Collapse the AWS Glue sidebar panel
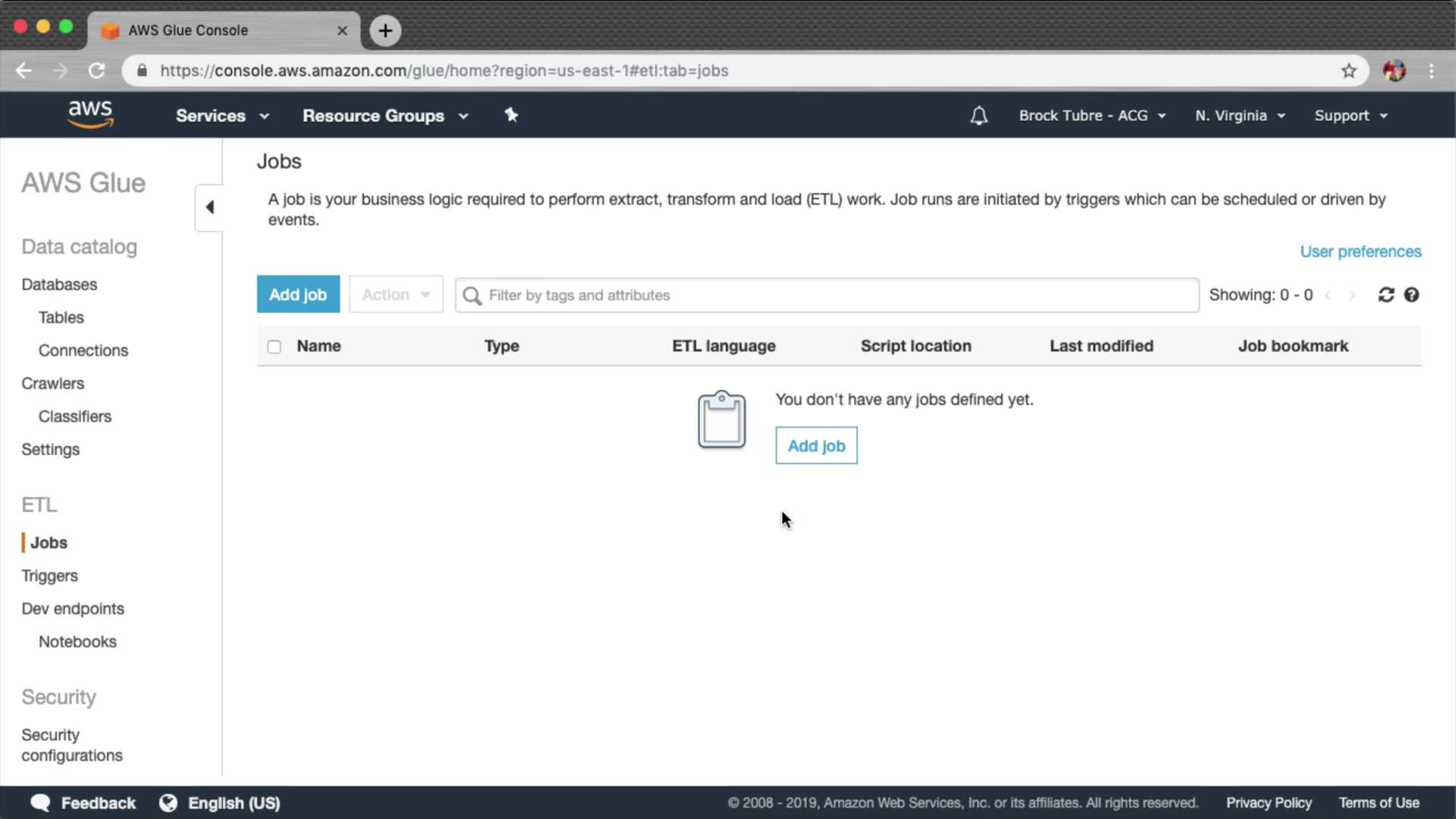 pos(209,207)
